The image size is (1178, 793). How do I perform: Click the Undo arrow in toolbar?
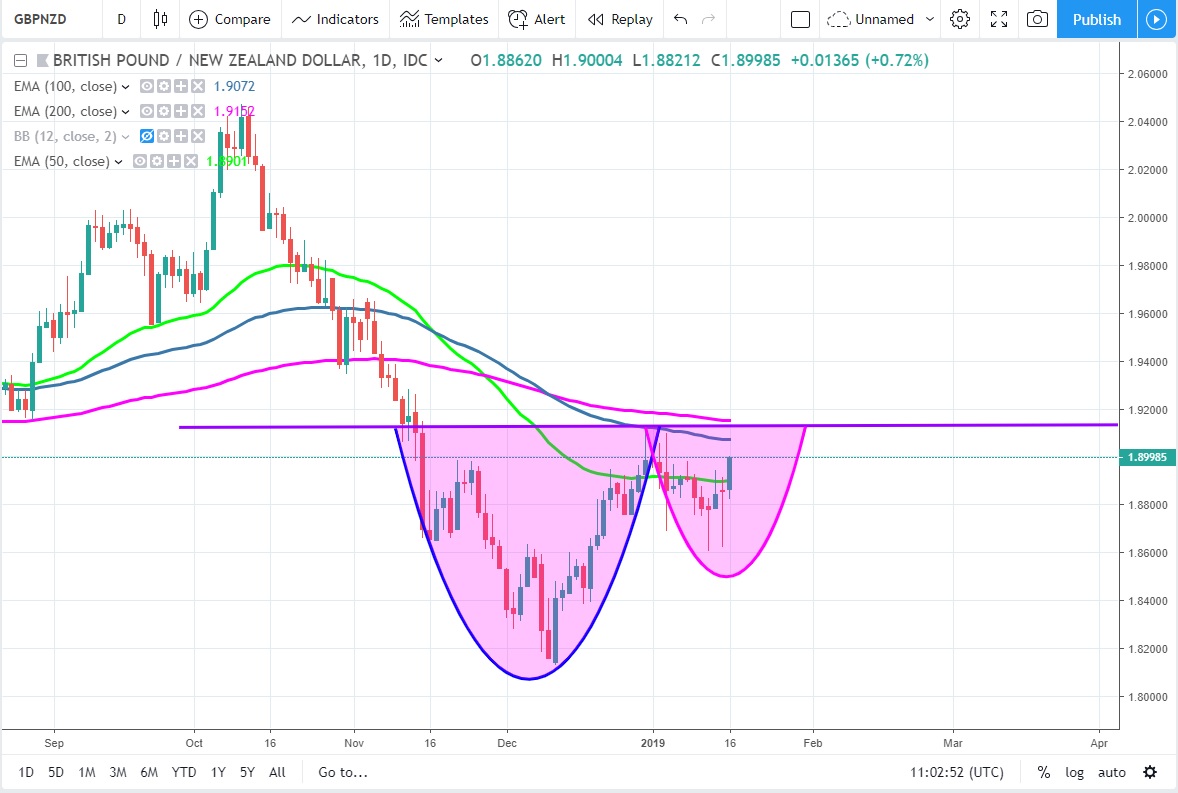click(681, 19)
